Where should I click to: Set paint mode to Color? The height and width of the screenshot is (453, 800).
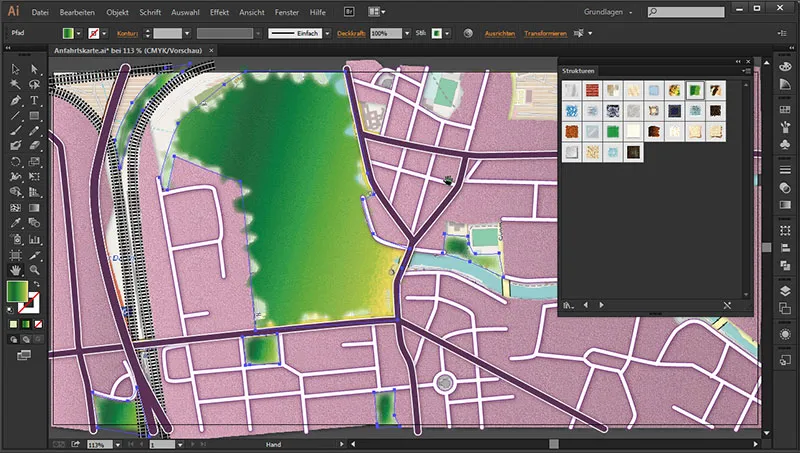[14, 324]
